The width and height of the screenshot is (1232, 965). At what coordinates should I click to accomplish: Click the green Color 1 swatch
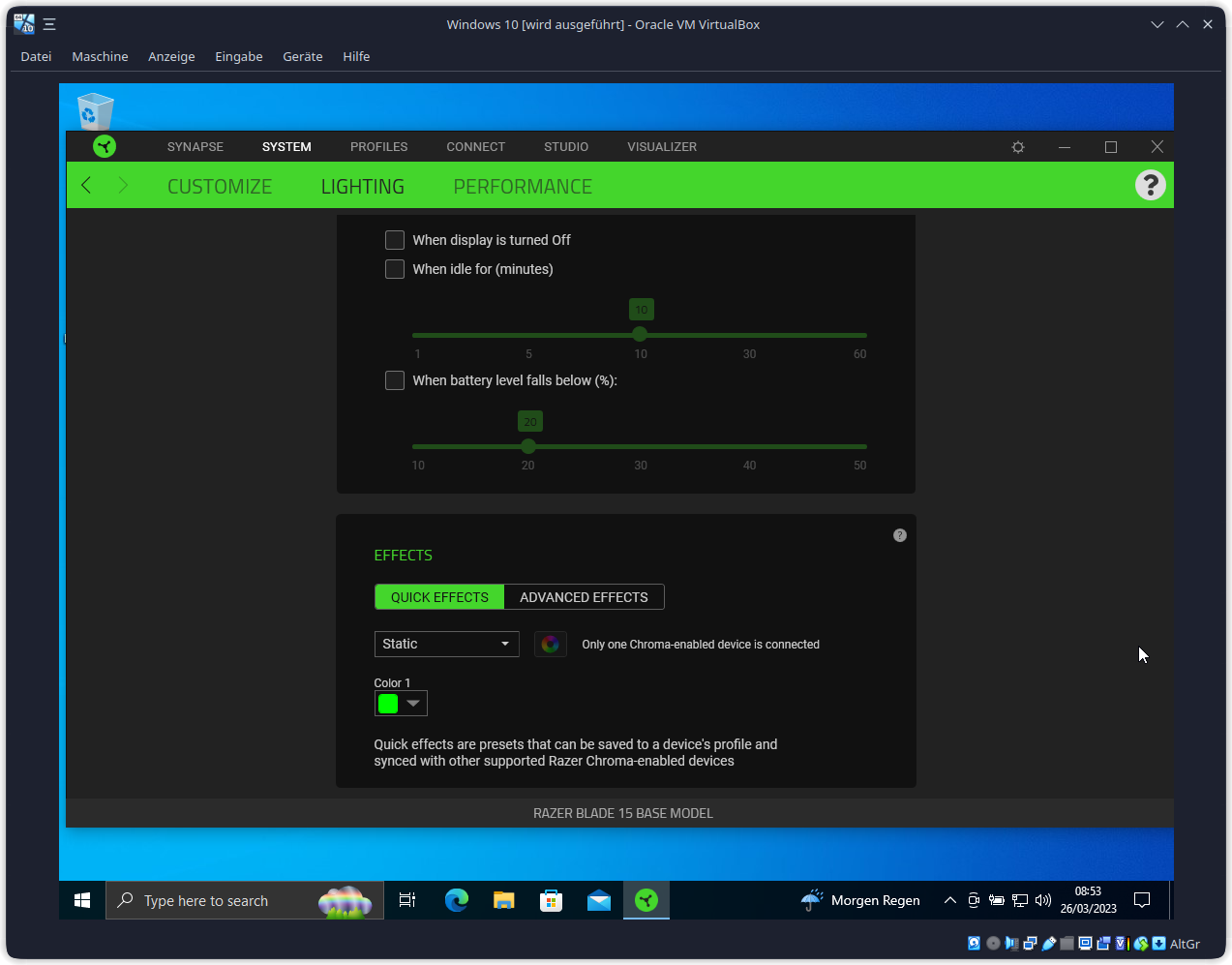click(x=387, y=703)
